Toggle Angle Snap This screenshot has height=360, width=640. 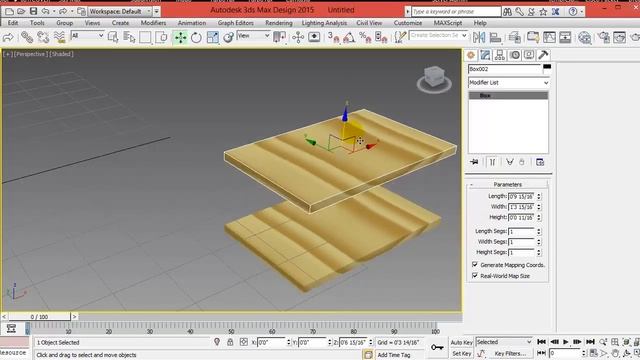349,37
